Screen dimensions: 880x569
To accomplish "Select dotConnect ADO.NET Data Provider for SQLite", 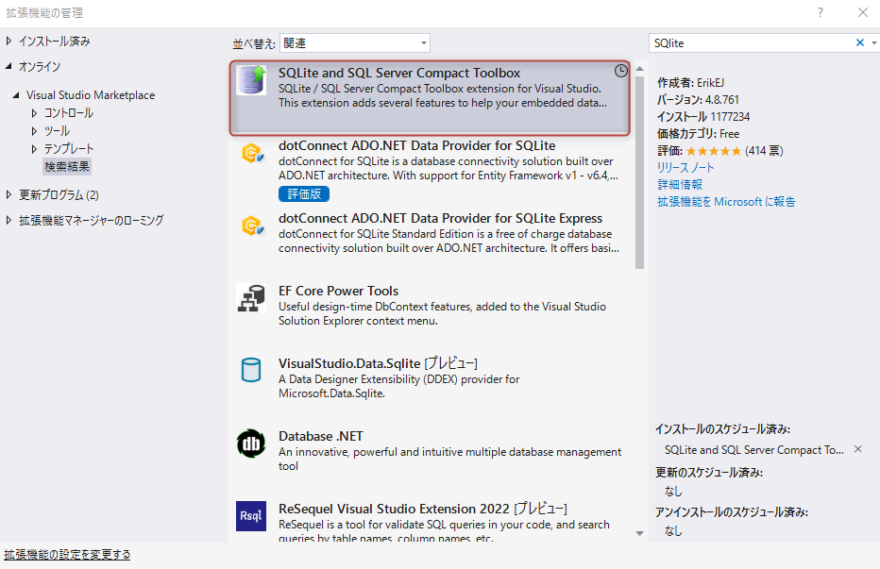I will [417, 145].
